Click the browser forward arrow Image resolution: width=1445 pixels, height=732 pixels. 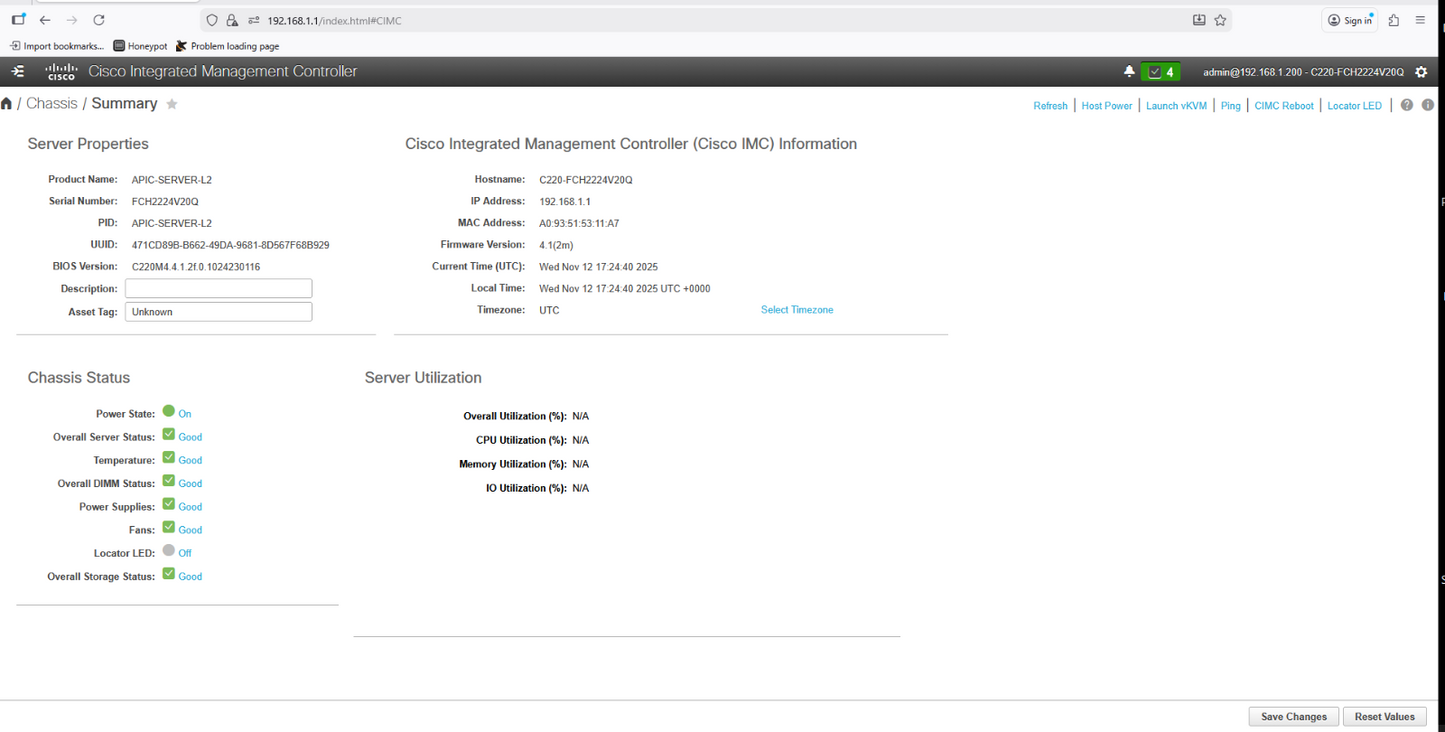click(x=72, y=20)
